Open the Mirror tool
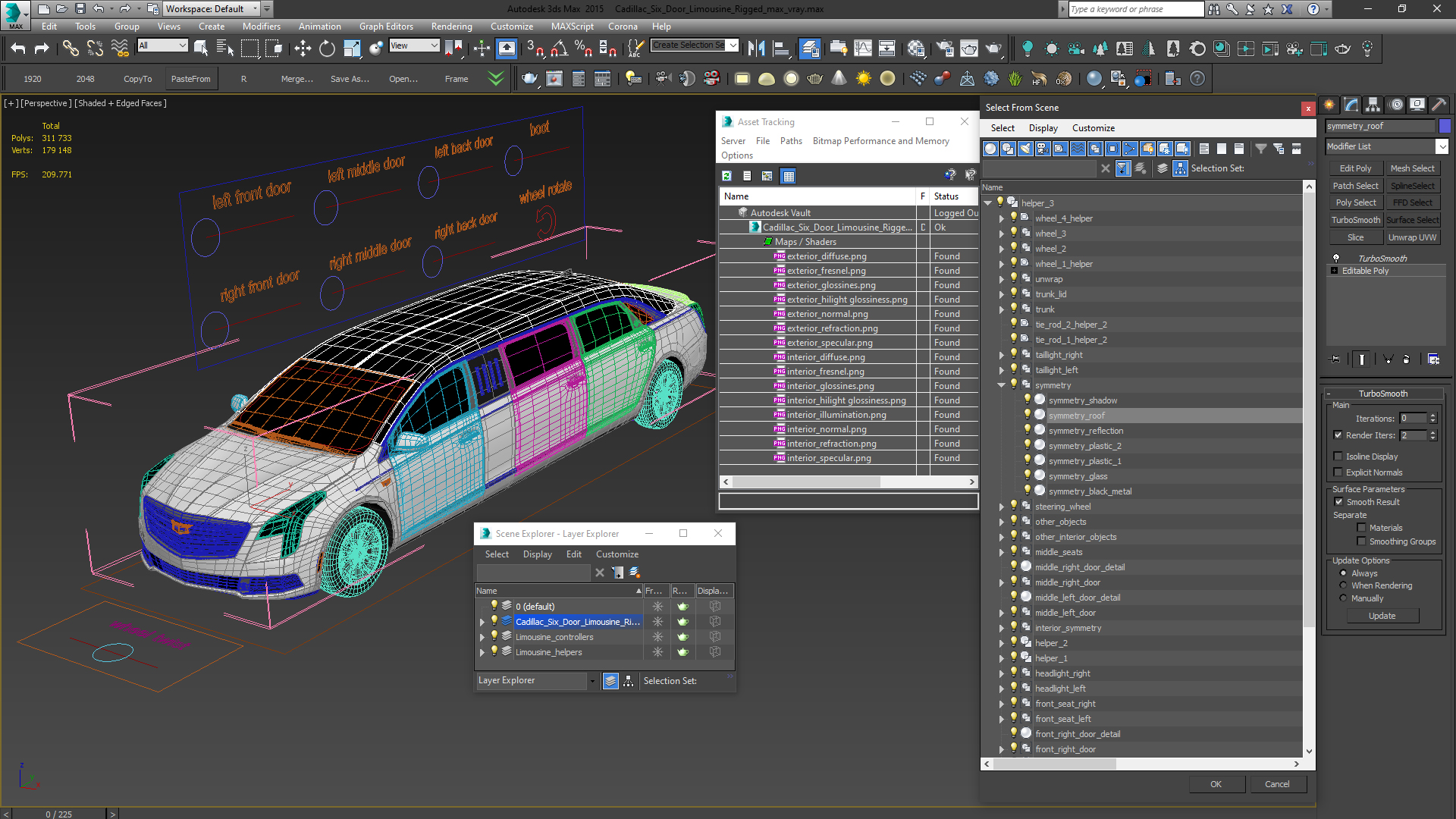The height and width of the screenshot is (819, 1456). coord(756,49)
